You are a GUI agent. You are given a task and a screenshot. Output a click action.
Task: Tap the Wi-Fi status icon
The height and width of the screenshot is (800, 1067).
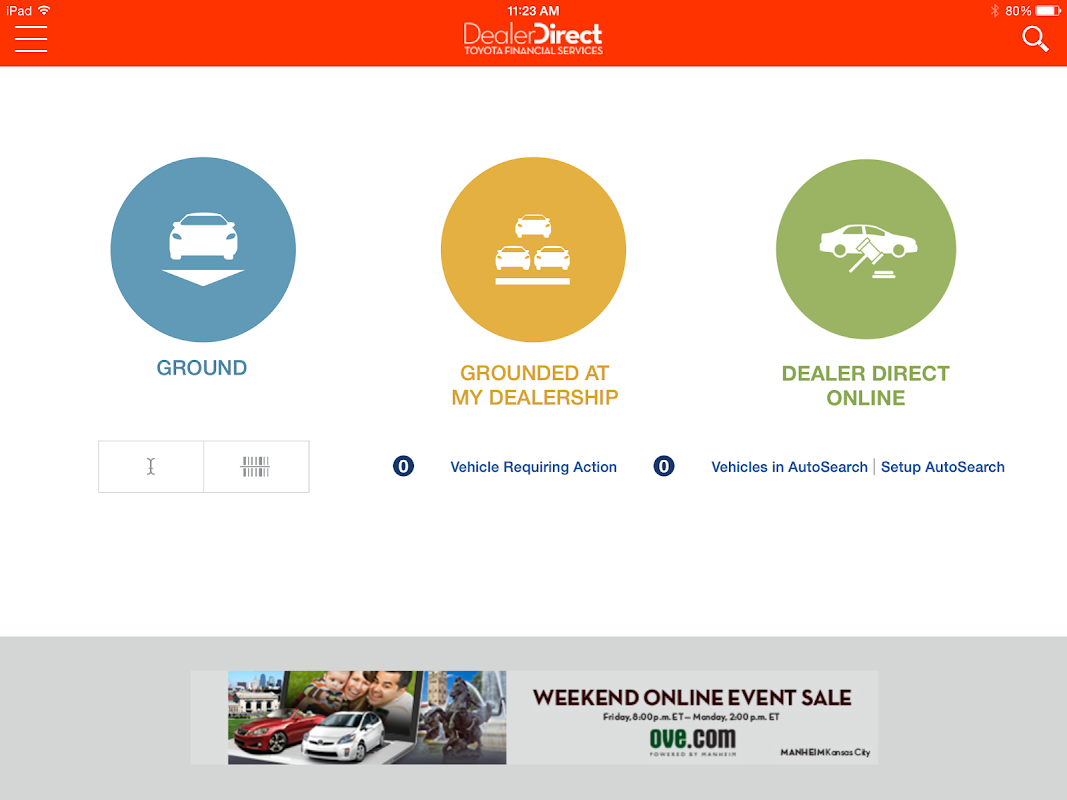click(44, 10)
